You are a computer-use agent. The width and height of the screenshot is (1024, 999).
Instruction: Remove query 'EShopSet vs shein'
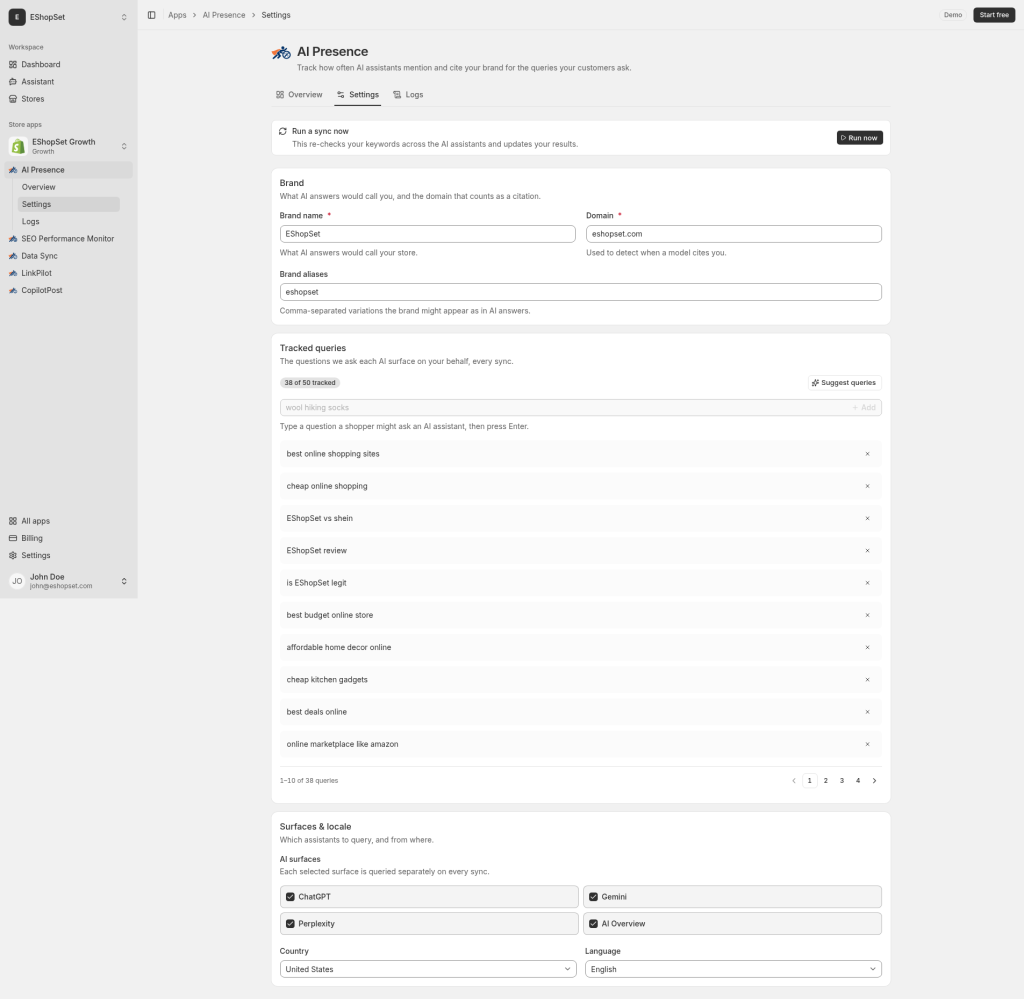point(867,518)
